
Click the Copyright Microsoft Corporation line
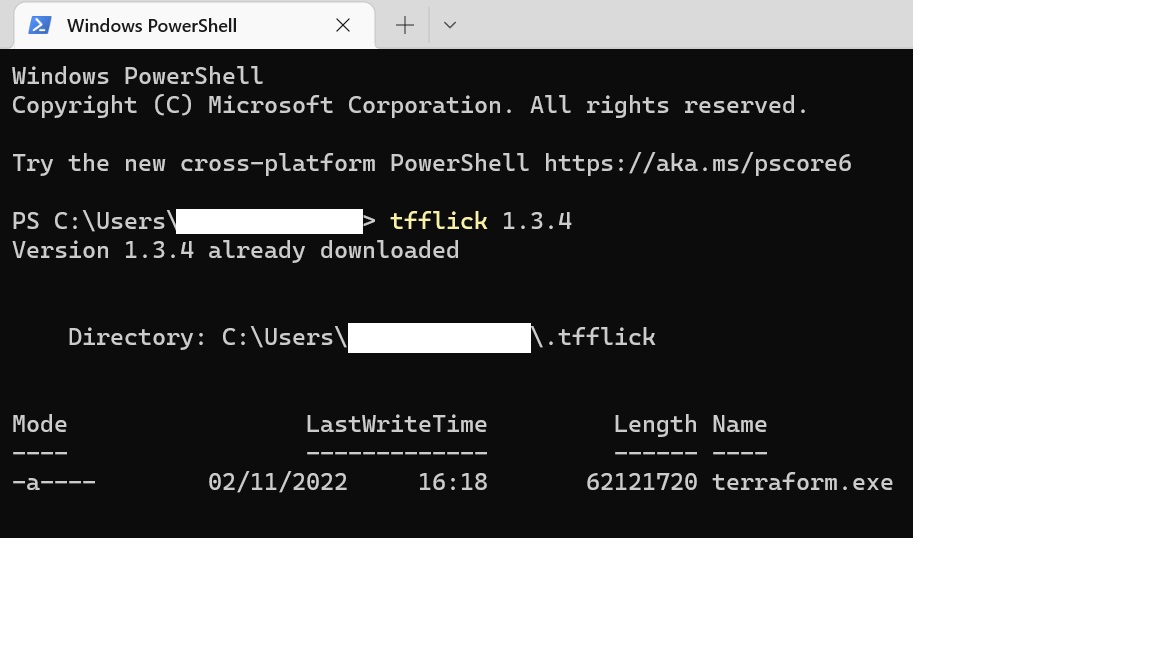pos(410,105)
